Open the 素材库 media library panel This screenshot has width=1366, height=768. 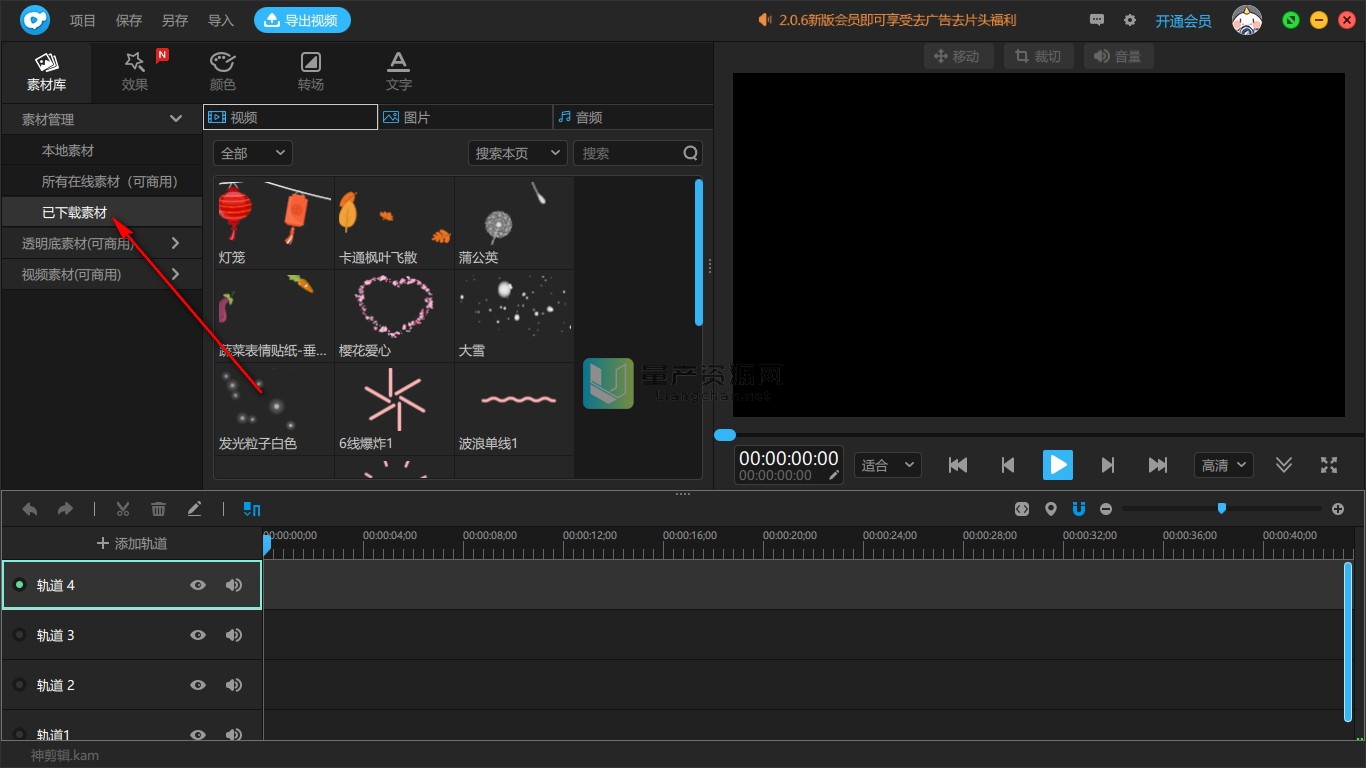[46, 72]
